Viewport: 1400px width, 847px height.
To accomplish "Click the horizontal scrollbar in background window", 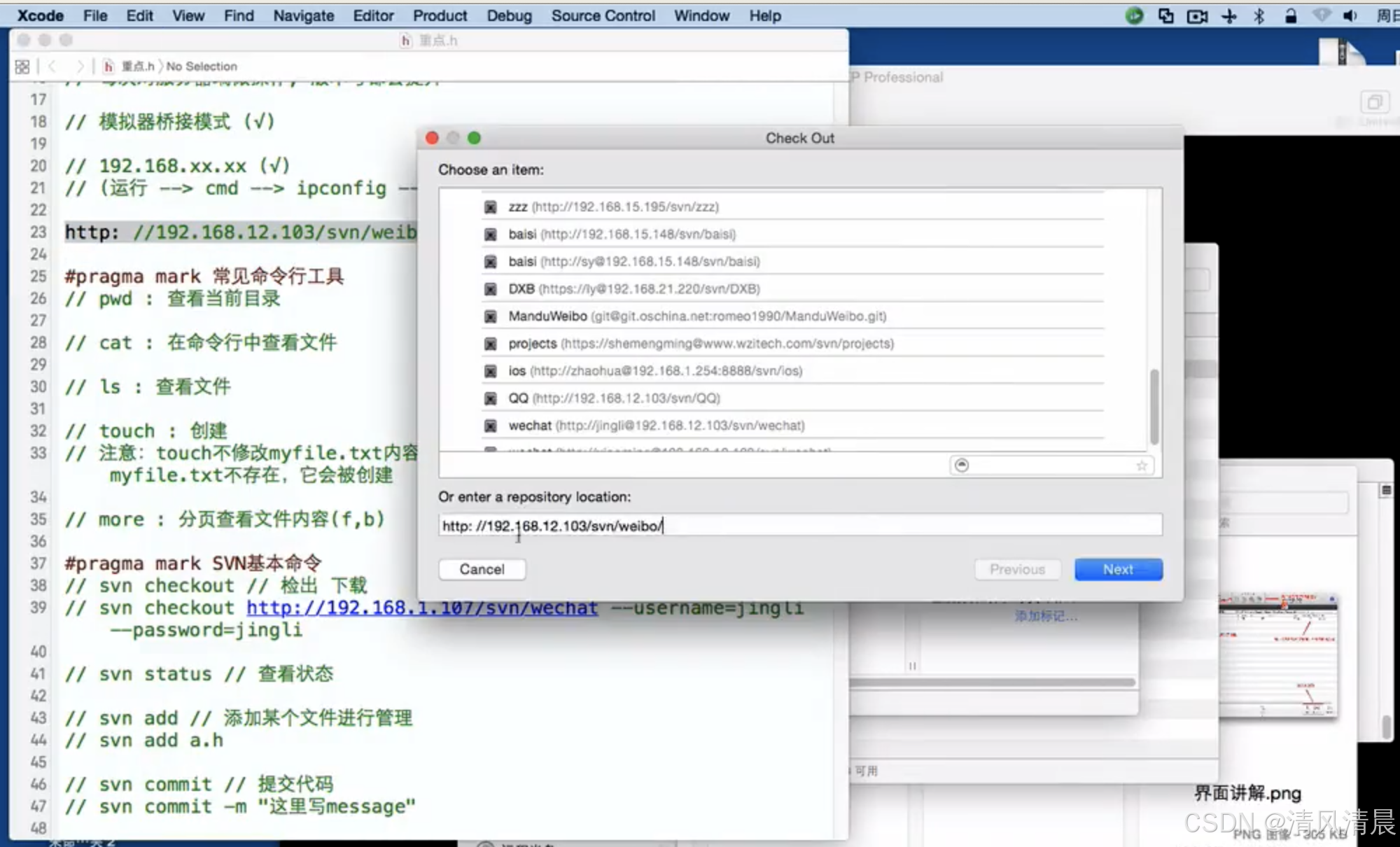I will (x=993, y=682).
